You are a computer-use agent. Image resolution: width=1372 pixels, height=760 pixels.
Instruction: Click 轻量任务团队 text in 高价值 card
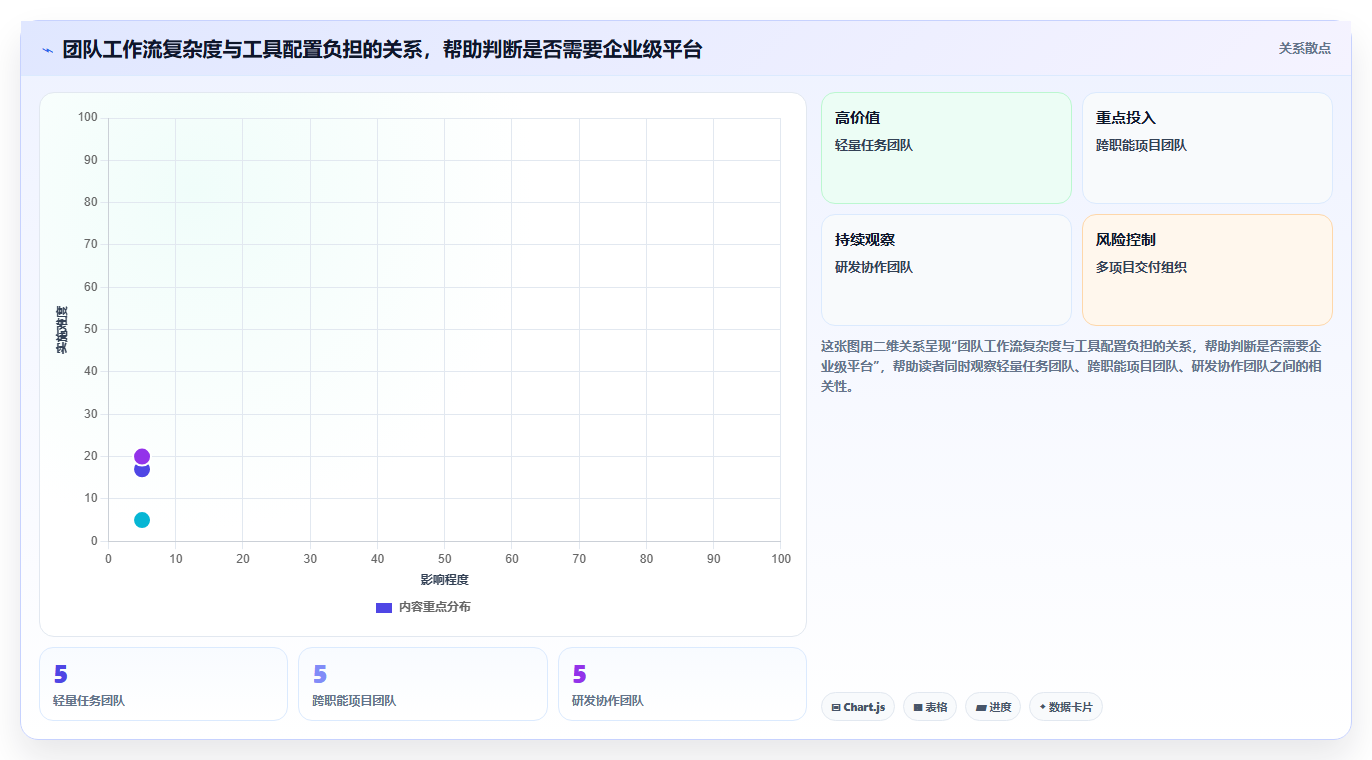point(874,145)
